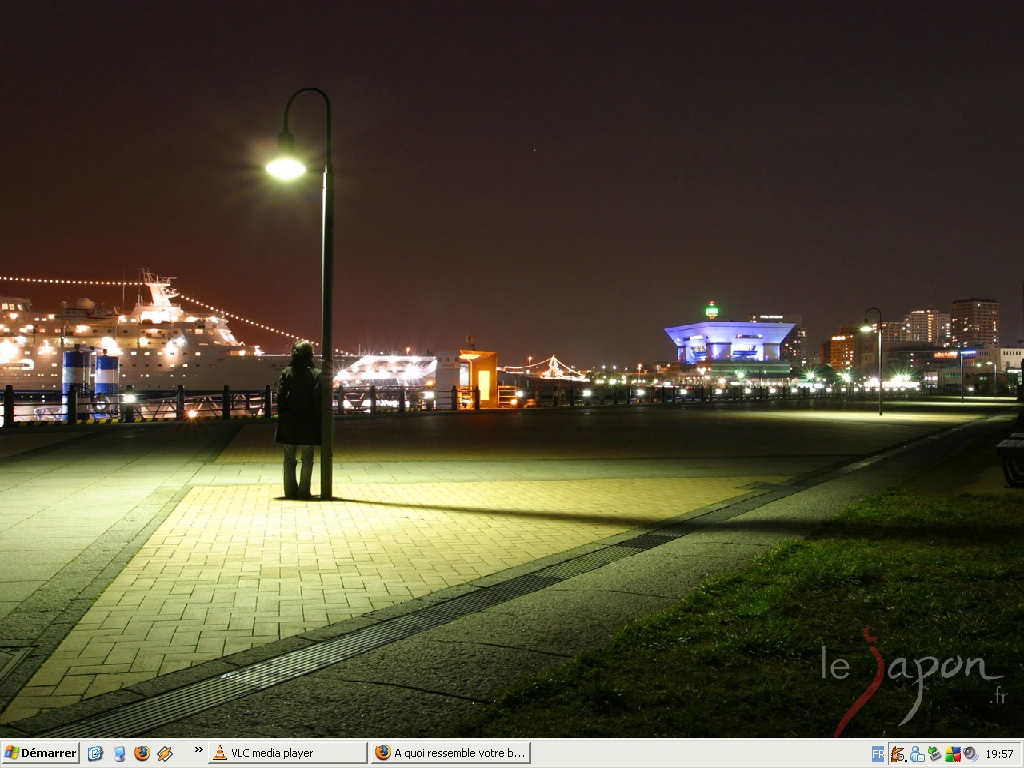Click the first Quick Launch icon beside Démarrer
The width and height of the screenshot is (1024, 768).
tap(95, 753)
